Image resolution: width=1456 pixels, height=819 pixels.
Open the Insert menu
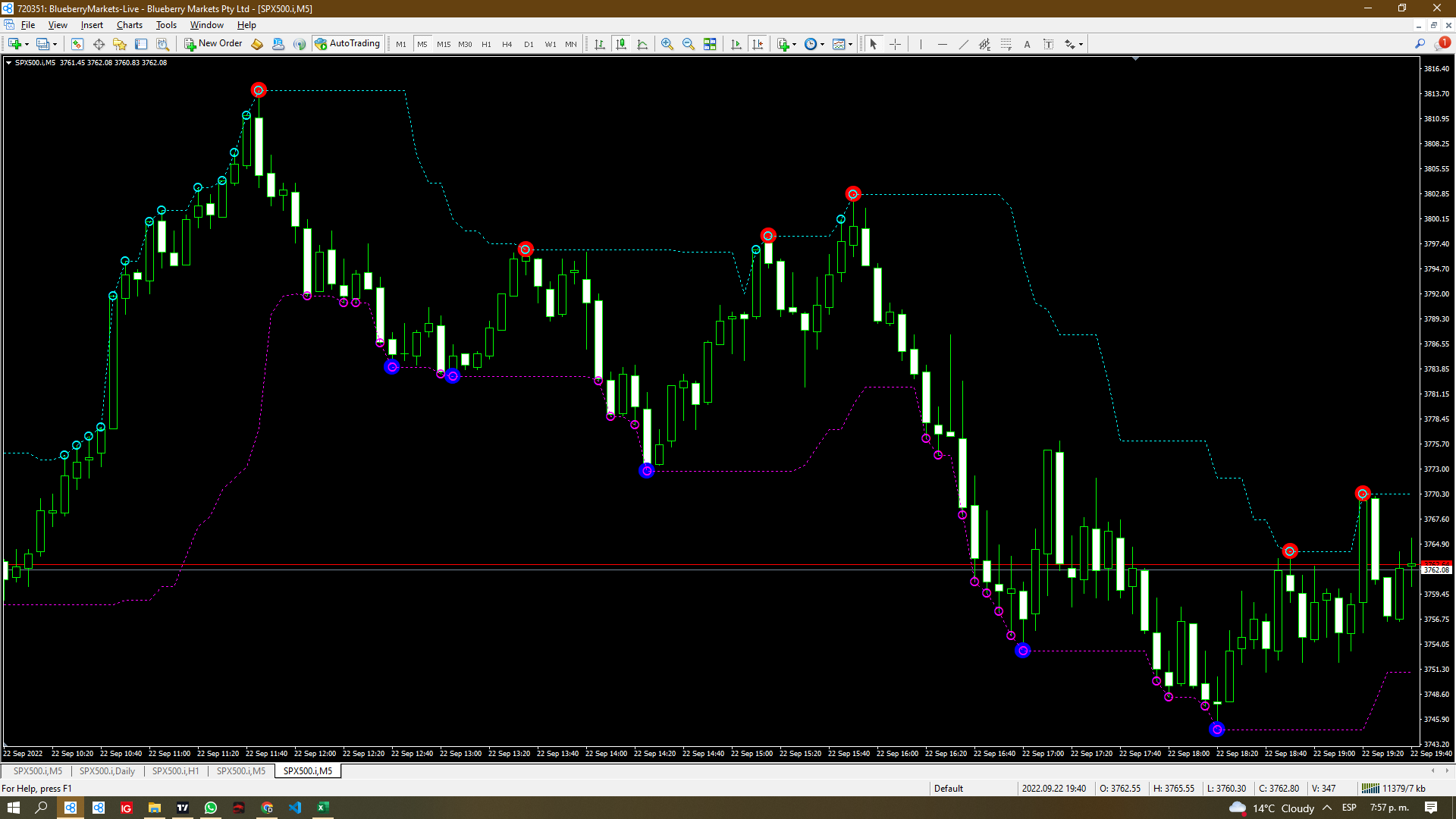point(91,24)
